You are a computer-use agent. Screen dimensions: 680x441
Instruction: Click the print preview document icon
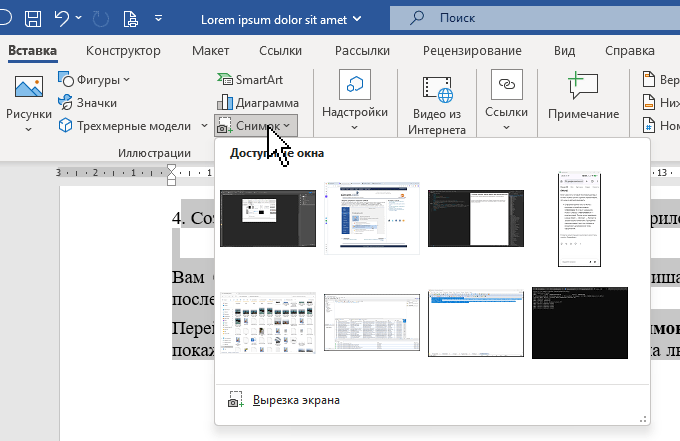pos(131,19)
